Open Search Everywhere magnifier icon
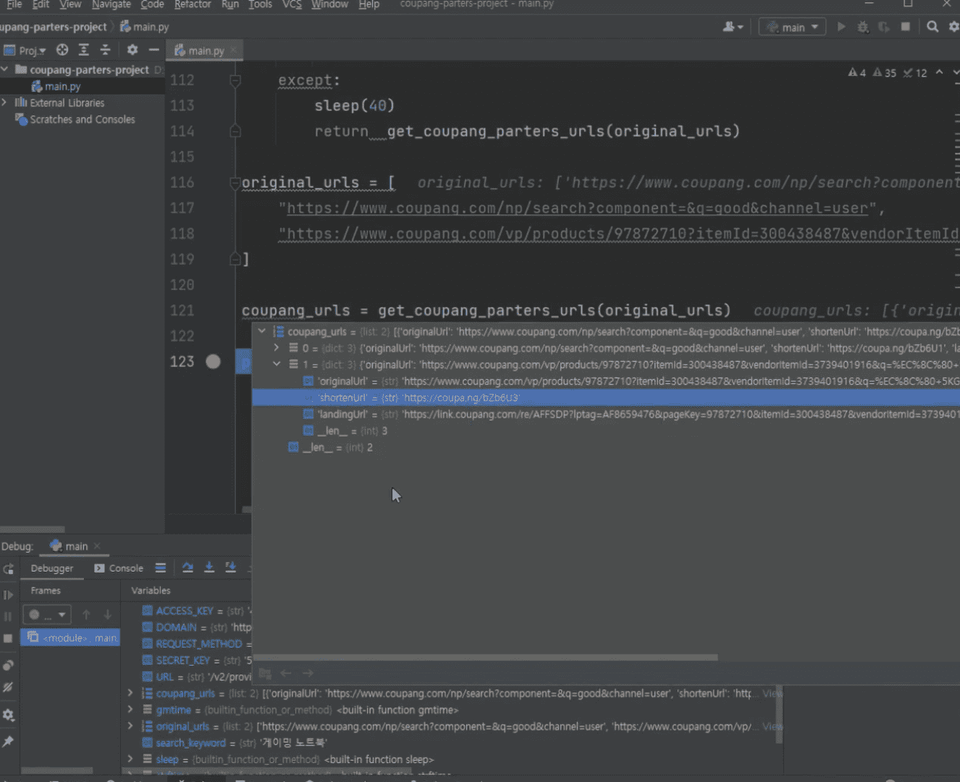 coord(932,27)
